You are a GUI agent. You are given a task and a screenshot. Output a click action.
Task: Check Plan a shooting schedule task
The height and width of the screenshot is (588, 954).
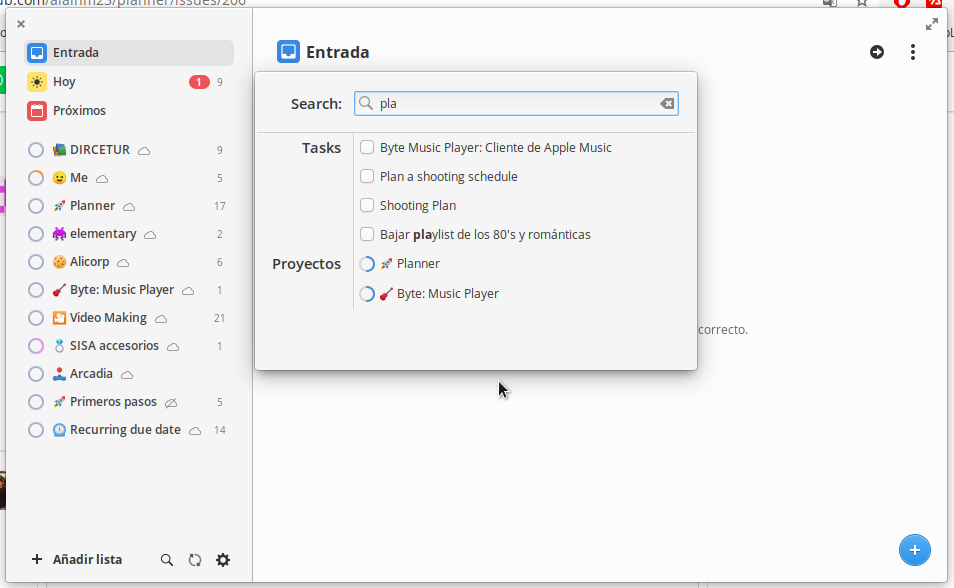point(366,176)
